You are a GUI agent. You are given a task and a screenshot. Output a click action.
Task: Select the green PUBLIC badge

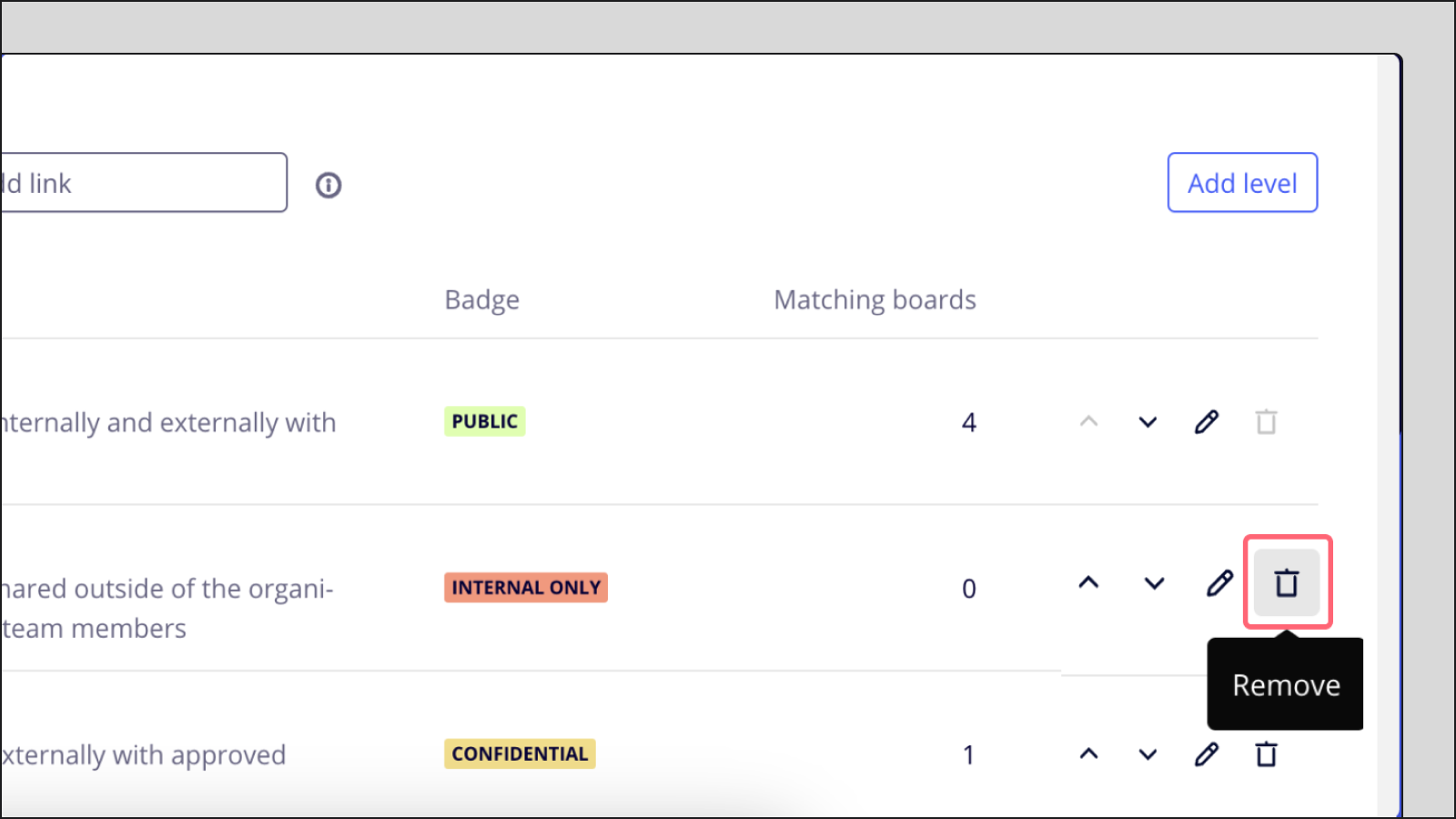pyautogui.click(x=484, y=421)
